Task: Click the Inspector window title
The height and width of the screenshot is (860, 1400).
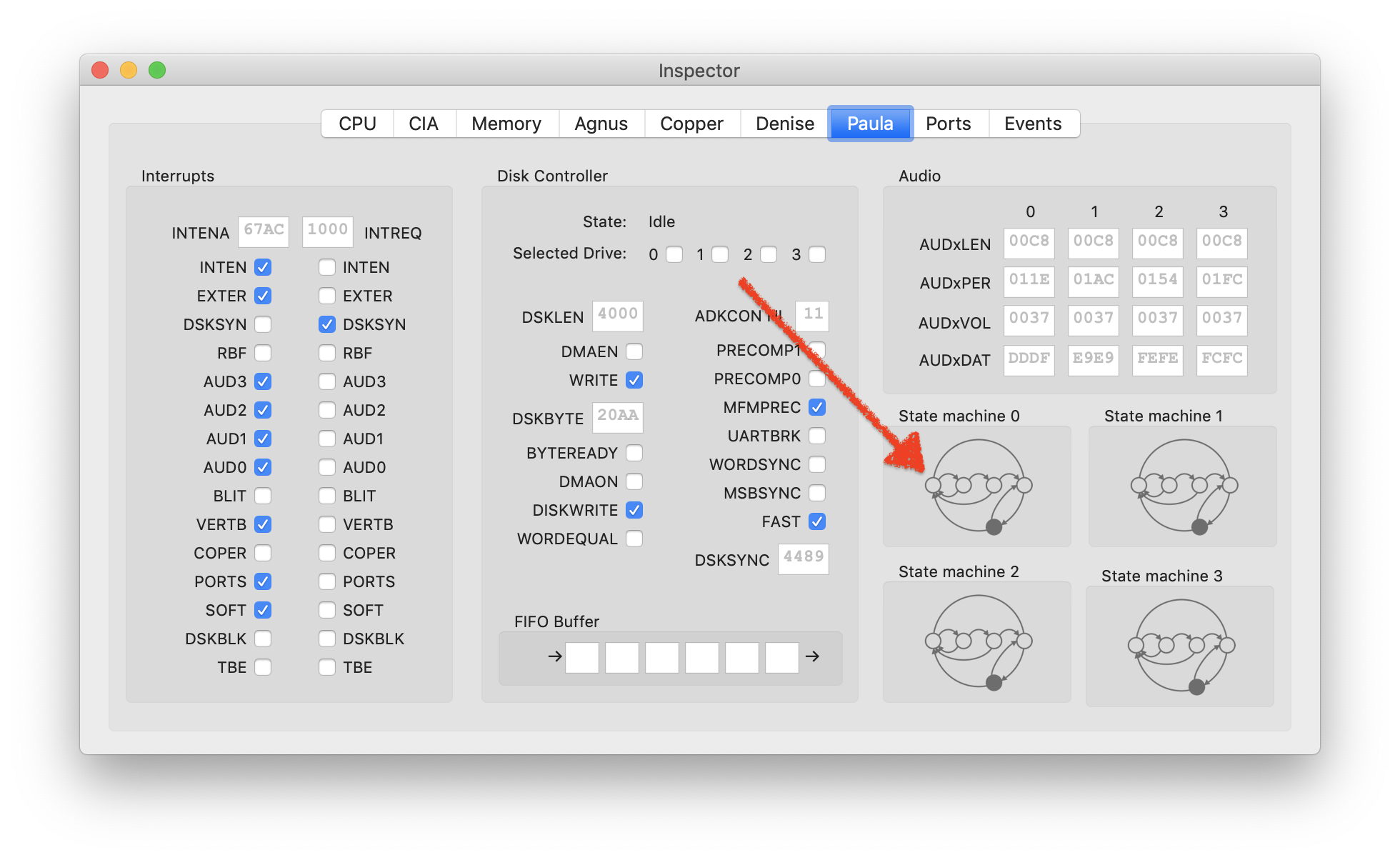Action: pyautogui.click(x=699, y=71)
